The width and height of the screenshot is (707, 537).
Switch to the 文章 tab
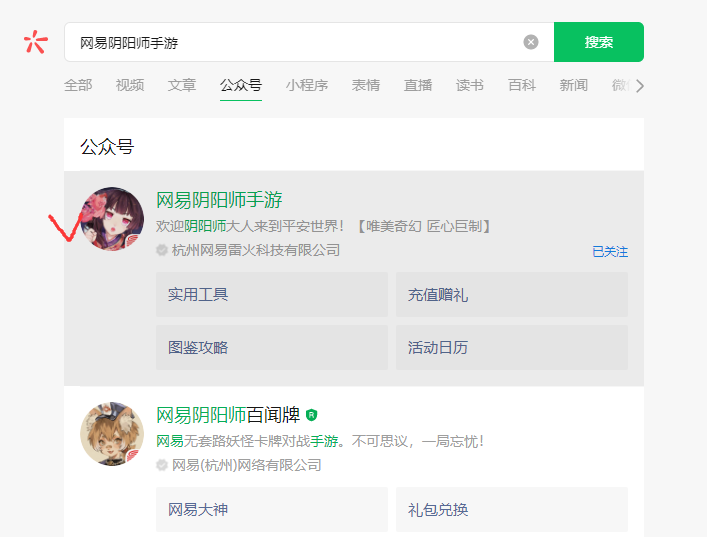182,85
